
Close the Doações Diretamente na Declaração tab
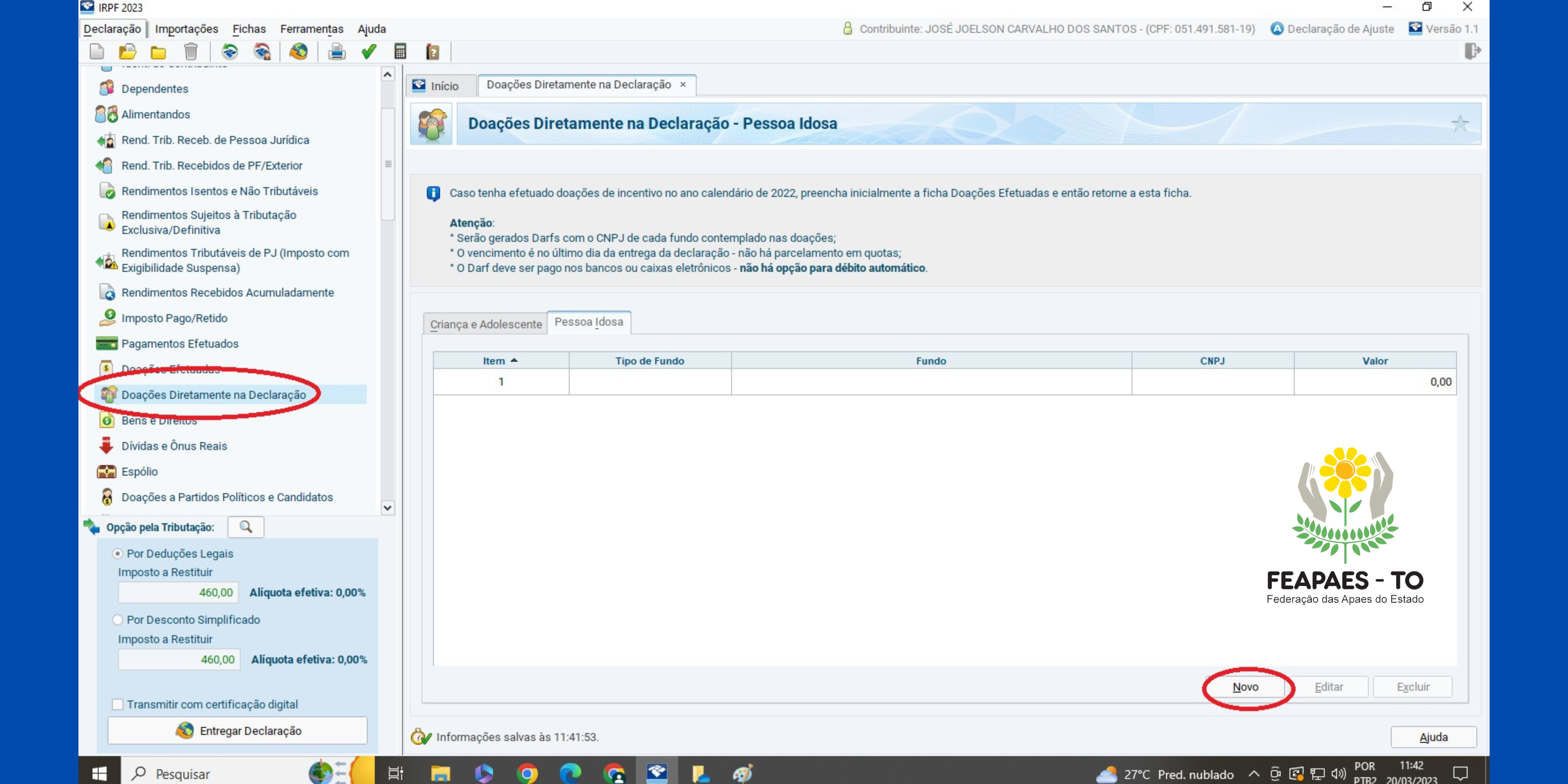pos(683,85)
